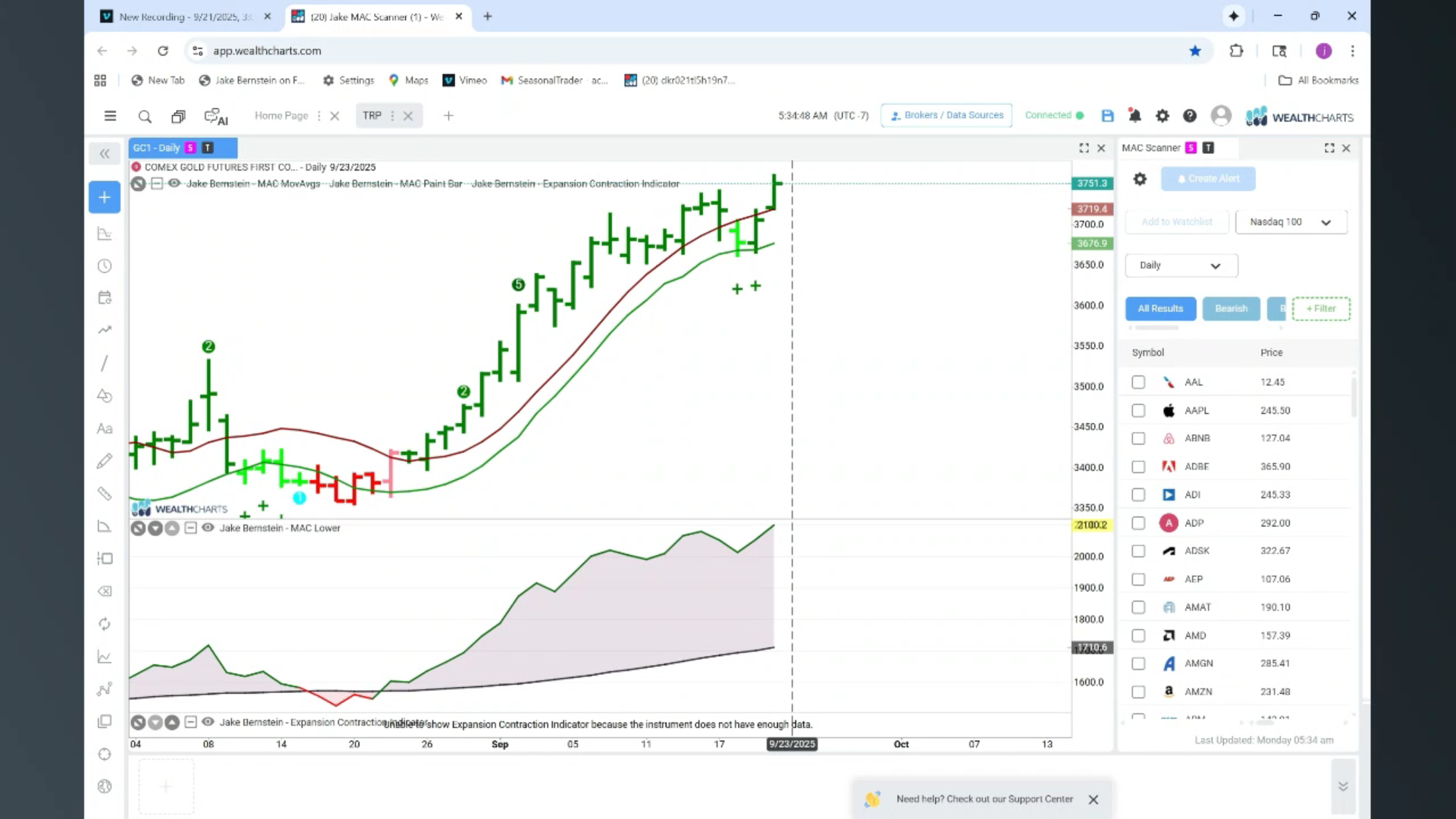Toggle visibility eye of MAC Lower indicator
This screenshot has width=1456, height=819.
[207, 528]
